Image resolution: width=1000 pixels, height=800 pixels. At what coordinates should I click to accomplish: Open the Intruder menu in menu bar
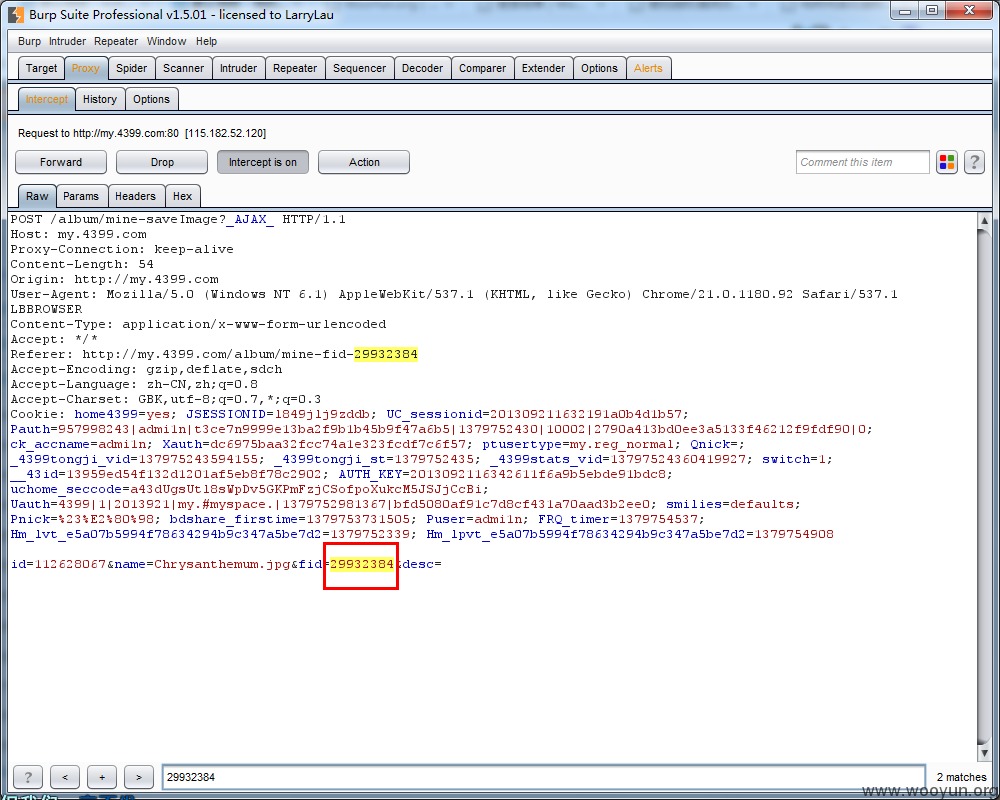pos(67,41)
